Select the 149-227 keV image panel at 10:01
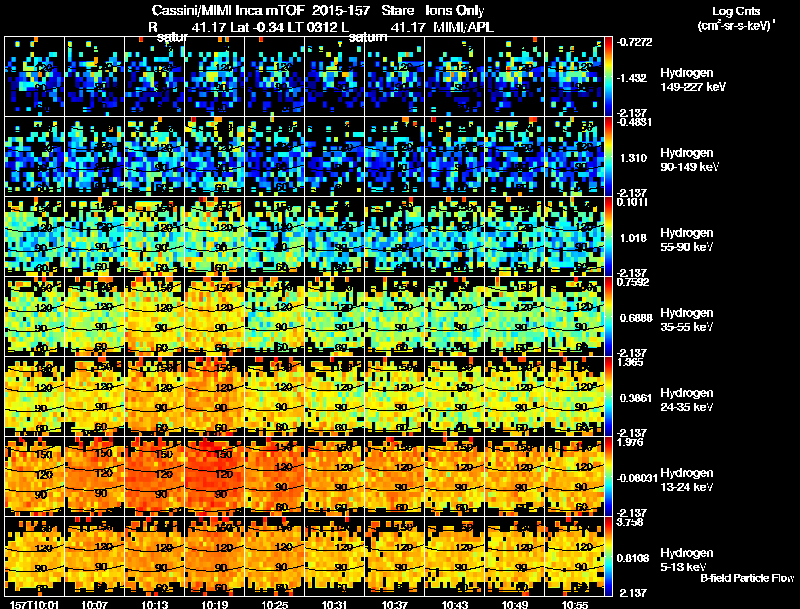 pos(34,77)
